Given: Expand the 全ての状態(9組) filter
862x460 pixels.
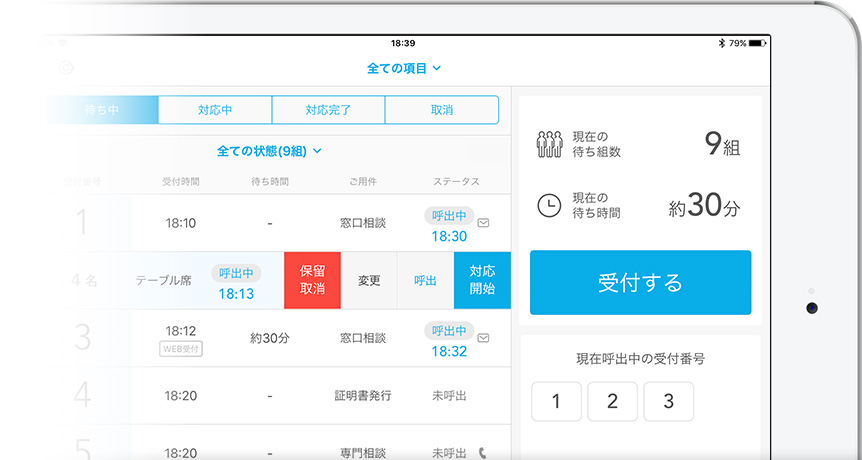Looking at the screenshot, I should (x=269, y=151).
